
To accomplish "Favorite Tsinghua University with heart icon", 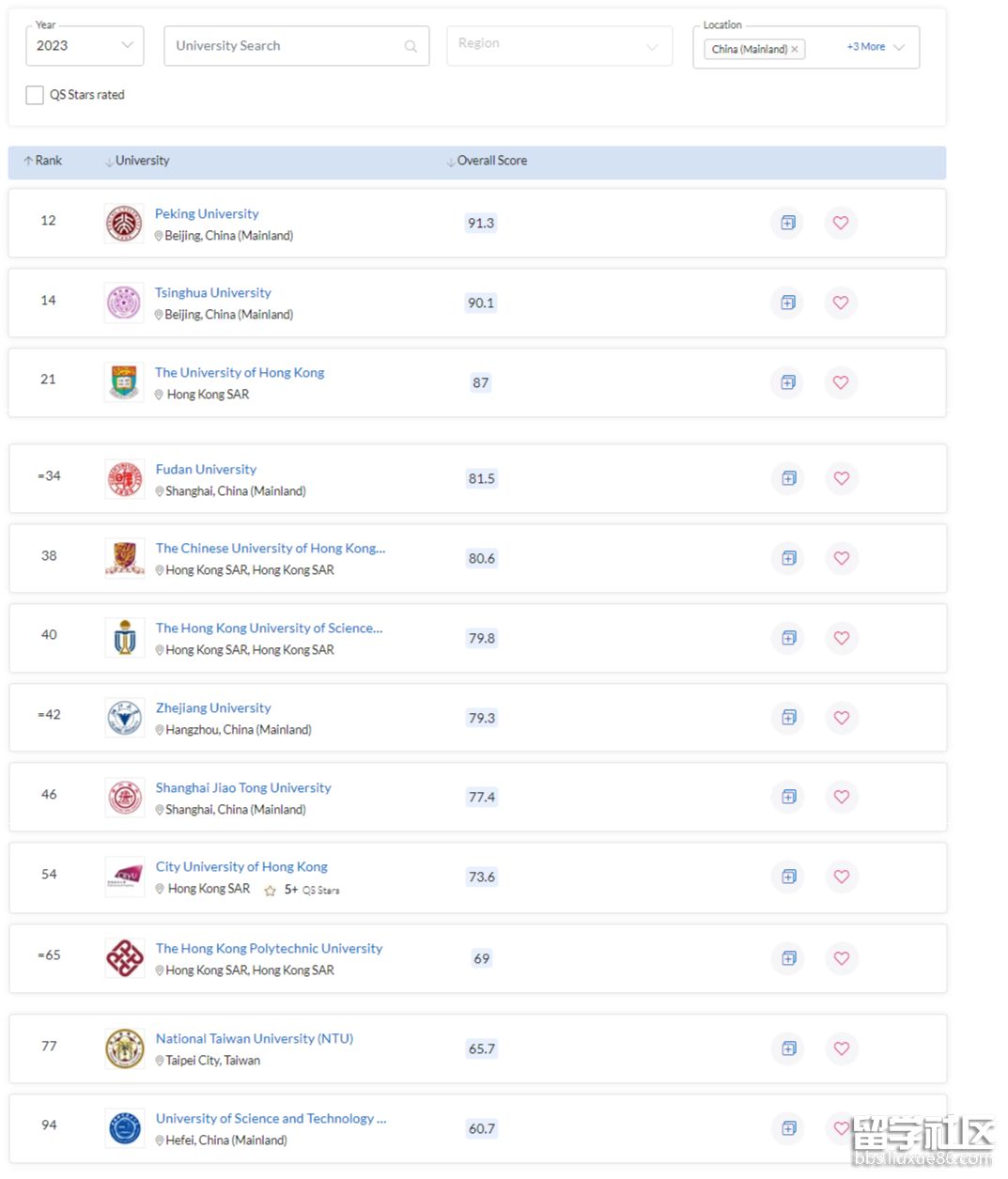I will pyautogui.click(x=841, y=303).
